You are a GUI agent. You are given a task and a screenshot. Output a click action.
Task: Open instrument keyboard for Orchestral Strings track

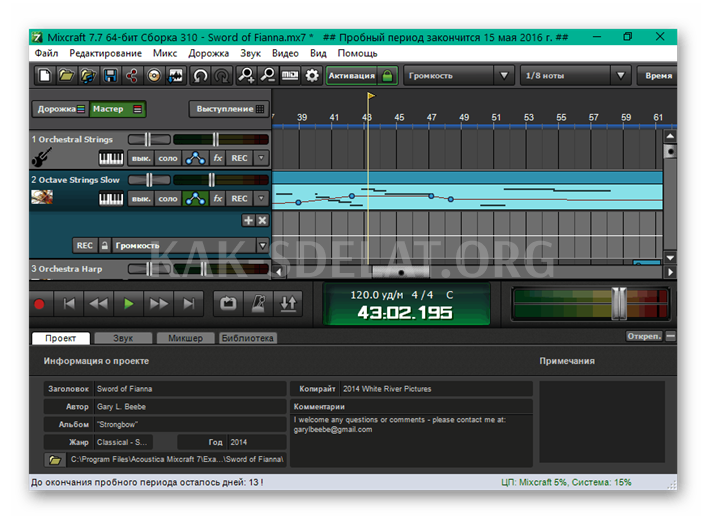[111, 158]
